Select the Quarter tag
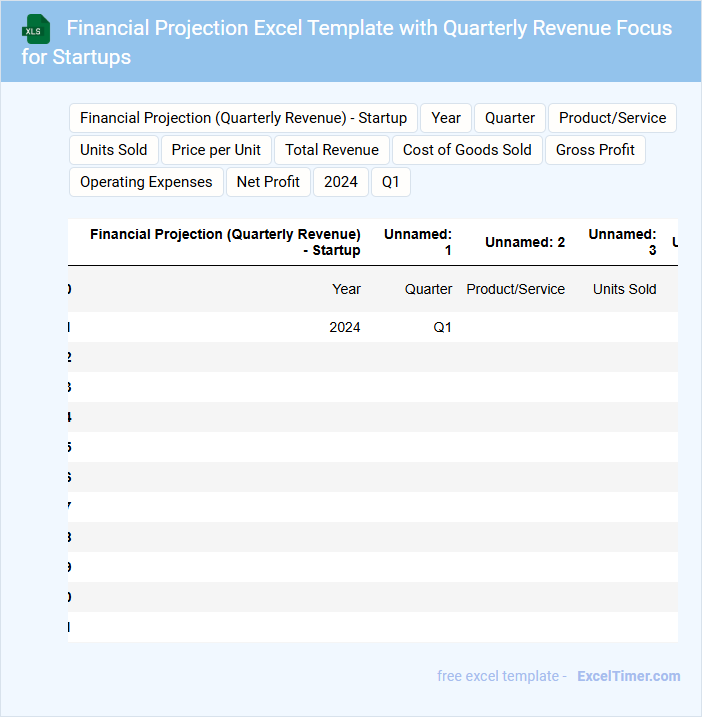 [510, 118]
